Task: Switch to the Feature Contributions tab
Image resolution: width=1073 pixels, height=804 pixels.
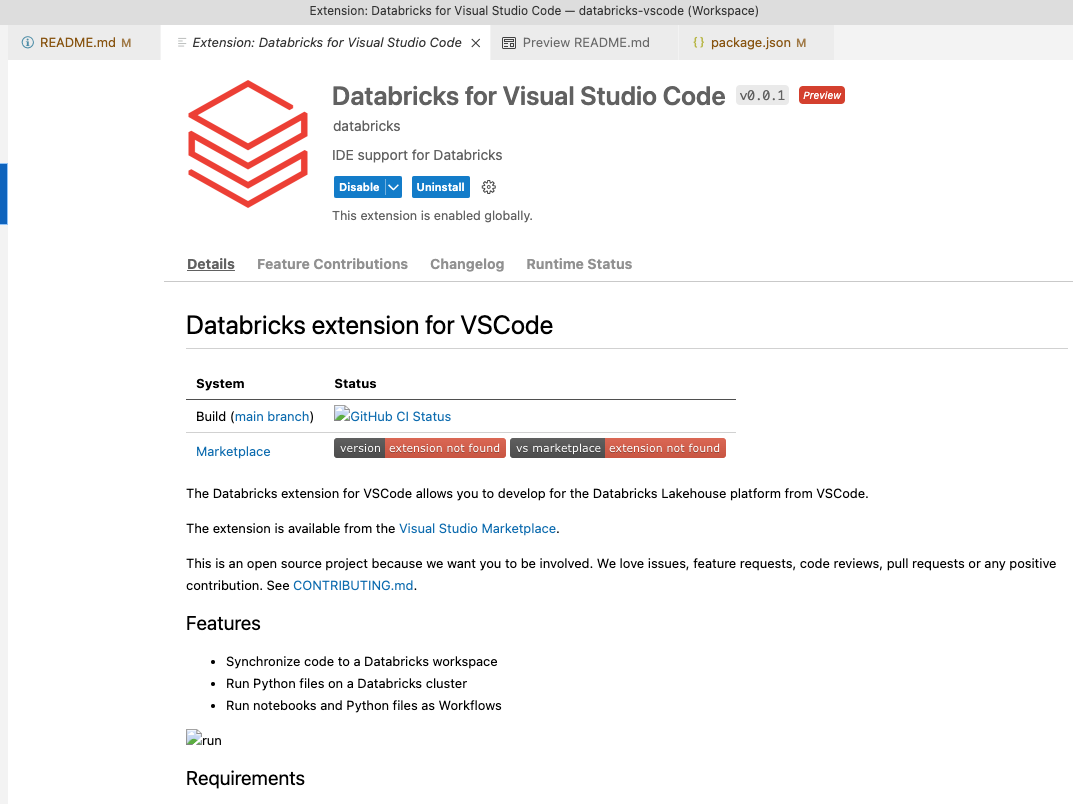Action: tap(332, 264)
